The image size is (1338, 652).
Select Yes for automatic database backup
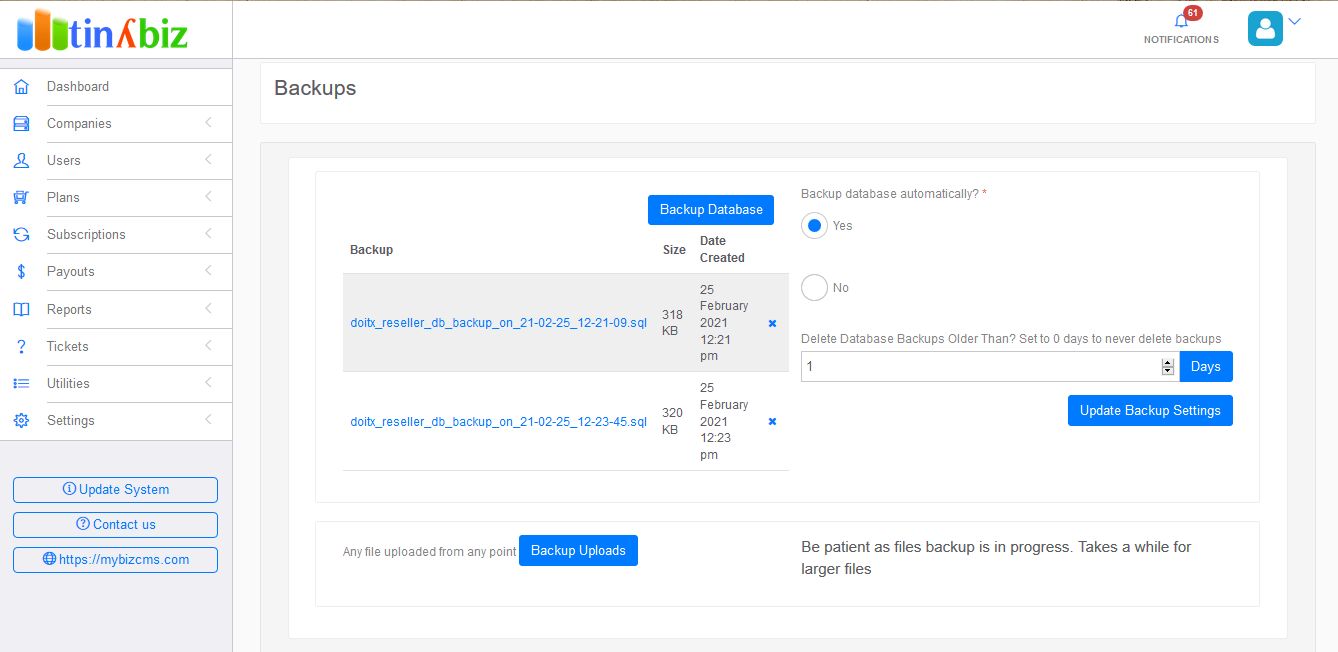point(814,226)
